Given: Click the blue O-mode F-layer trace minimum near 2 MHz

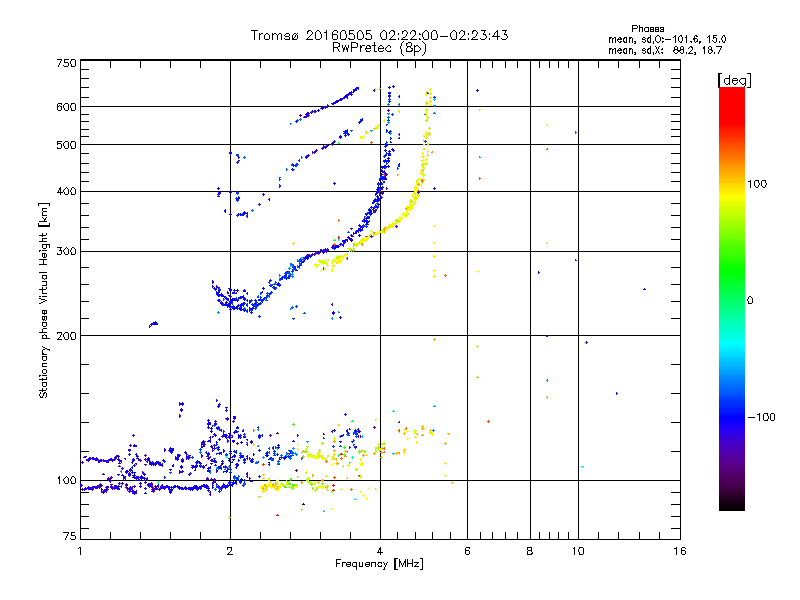Looking at the screenshot, I should click(x=235, y=301).
